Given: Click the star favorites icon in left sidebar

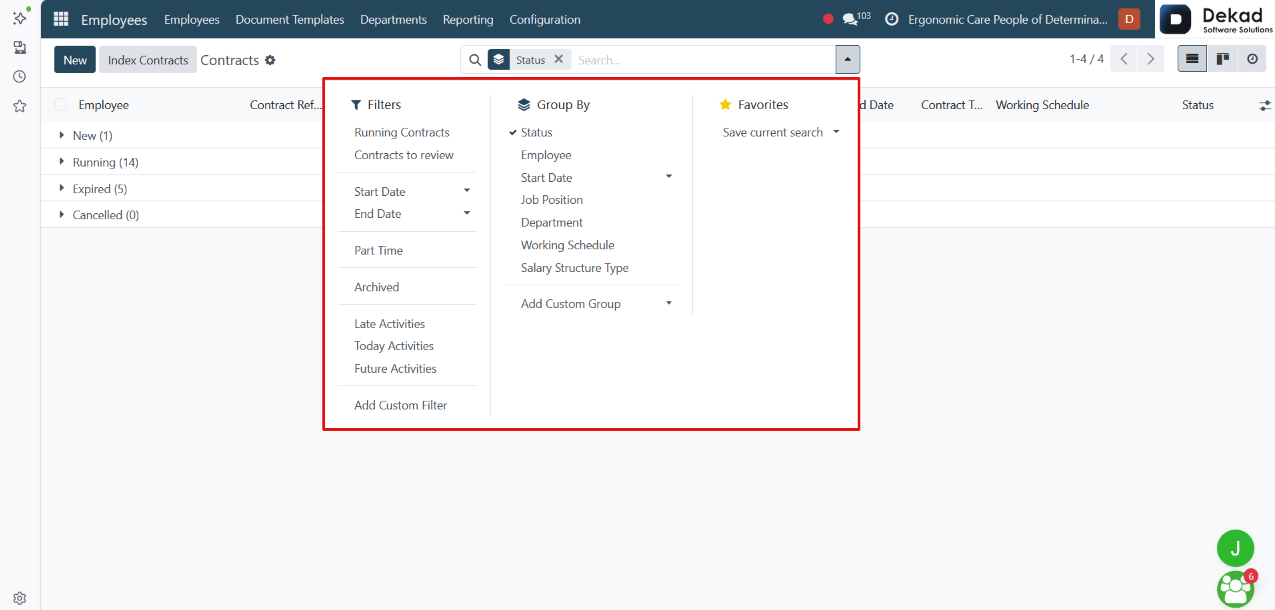Looking at the screenshot, I should (19, 105).
